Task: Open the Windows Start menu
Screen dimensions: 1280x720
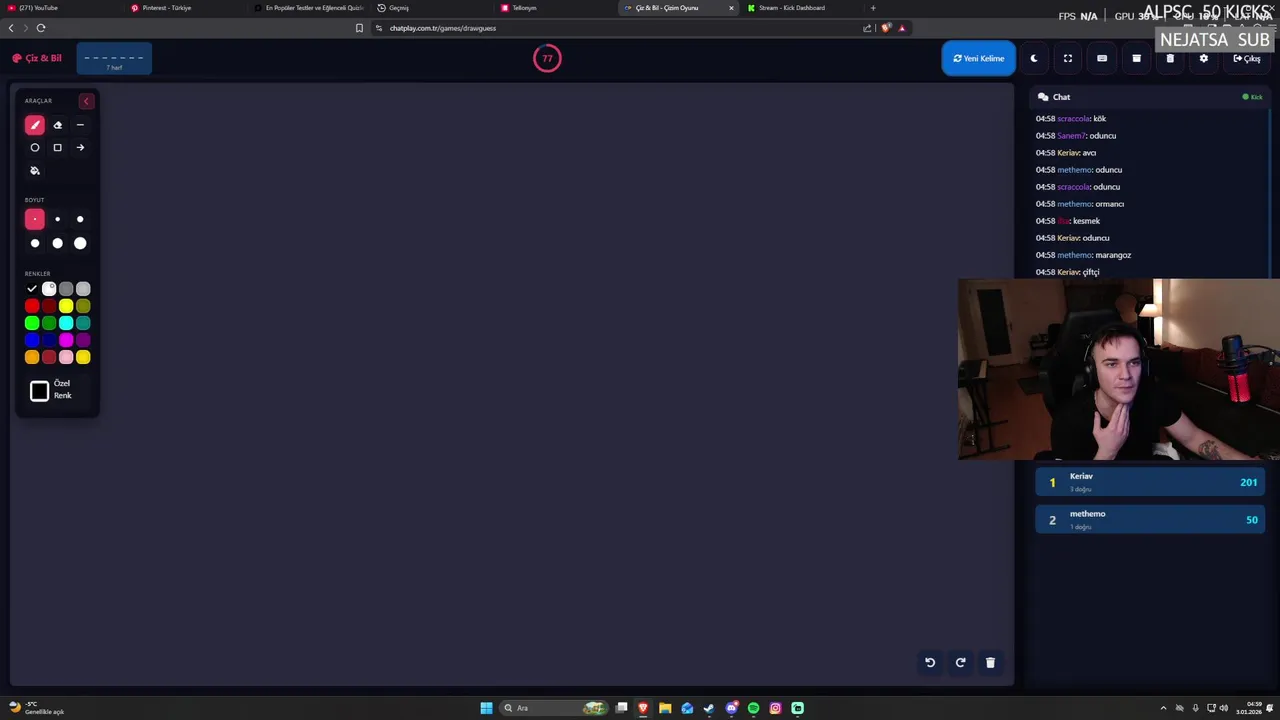Action: click(486, 708)
